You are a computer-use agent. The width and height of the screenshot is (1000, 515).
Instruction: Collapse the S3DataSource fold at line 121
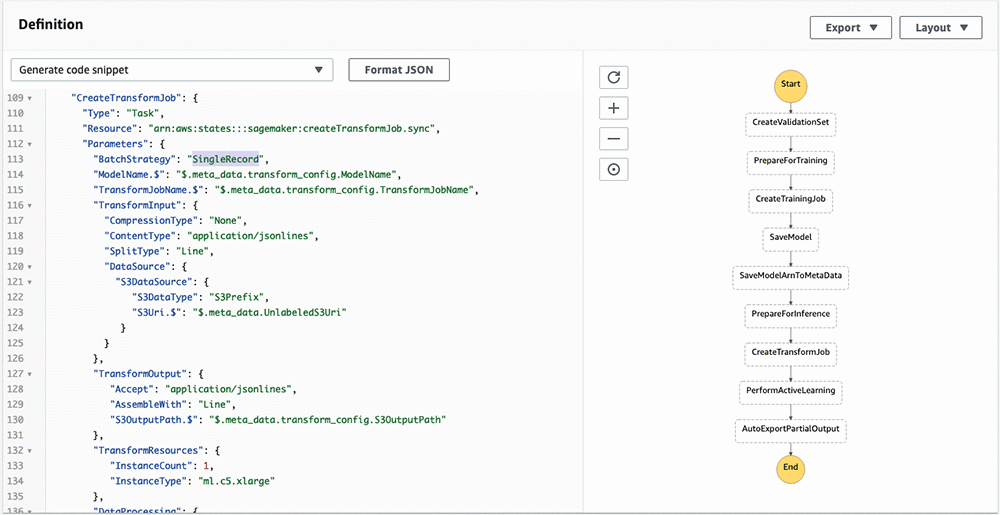[x=29, y=282]
